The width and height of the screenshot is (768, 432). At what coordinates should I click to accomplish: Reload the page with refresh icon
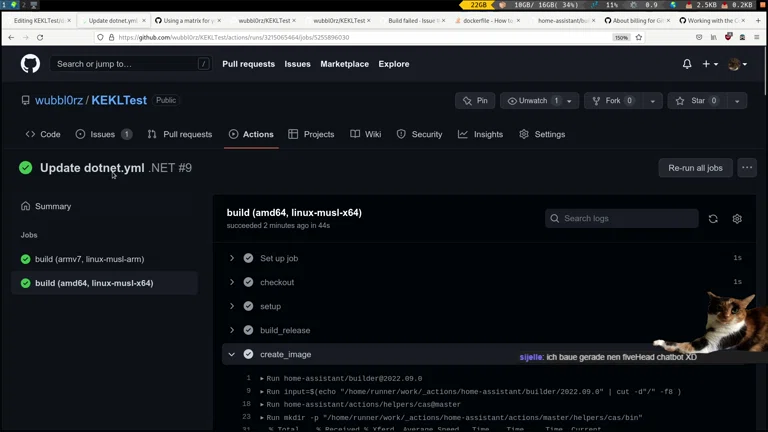coord(40,37)
